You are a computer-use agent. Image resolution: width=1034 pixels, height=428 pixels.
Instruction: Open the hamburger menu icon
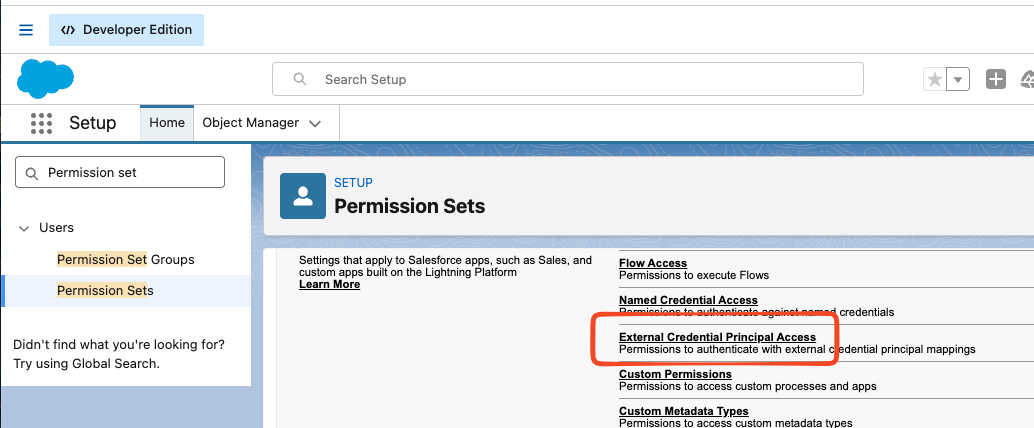coord(26,30)
